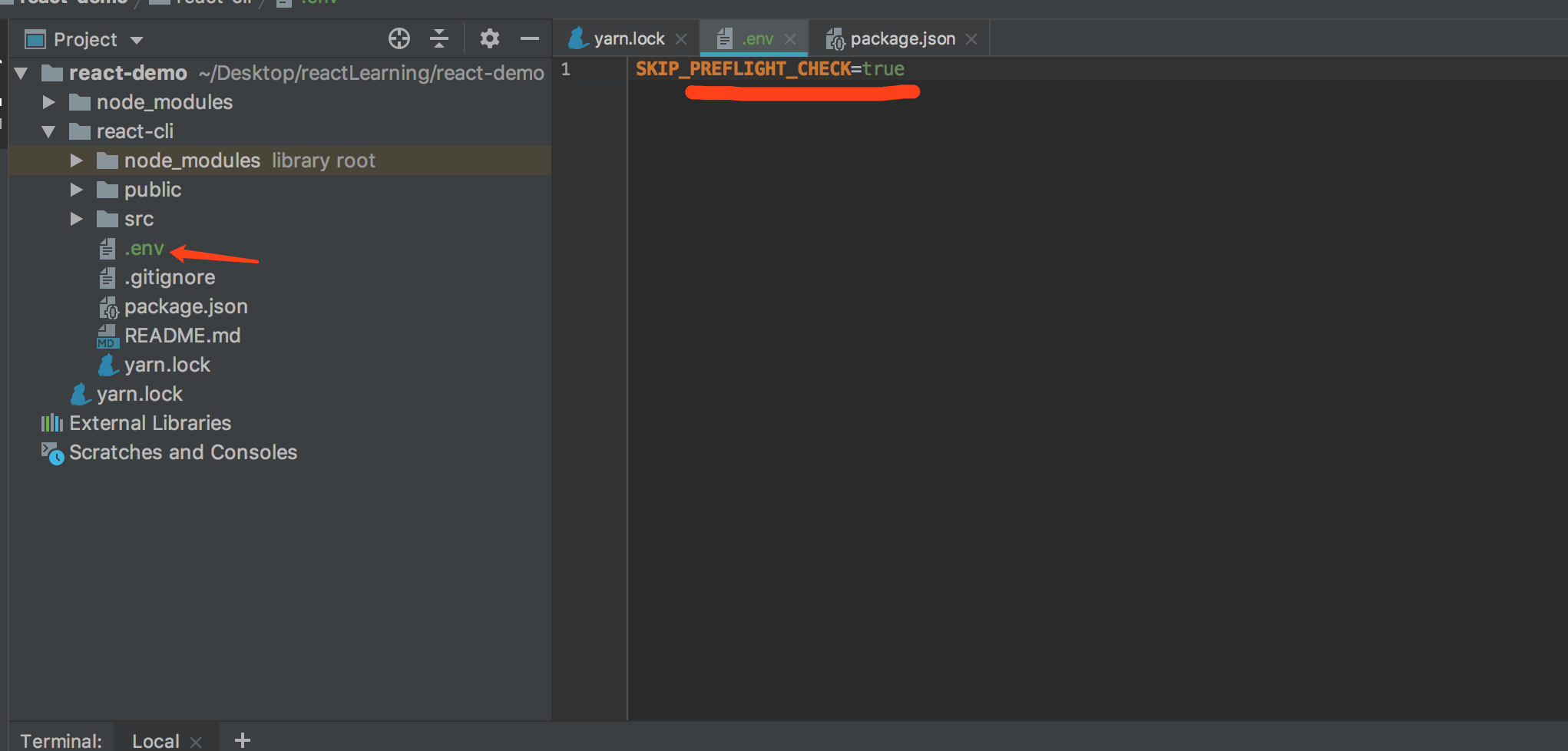
Task: Select External Libraries node
Action: click(x=150, y=423)
